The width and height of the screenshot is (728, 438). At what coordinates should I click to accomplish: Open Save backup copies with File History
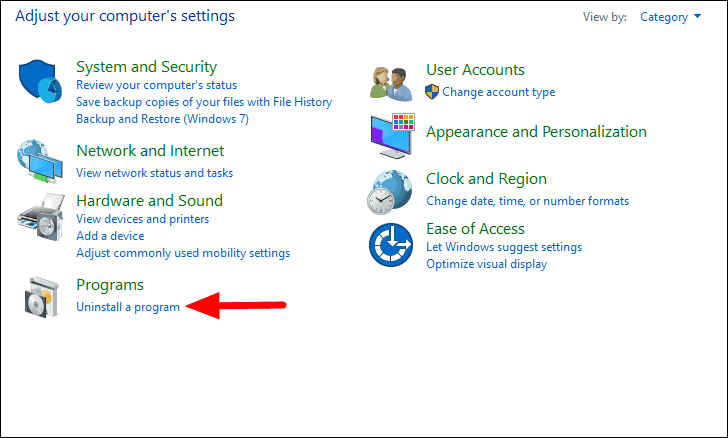point(204,102)
